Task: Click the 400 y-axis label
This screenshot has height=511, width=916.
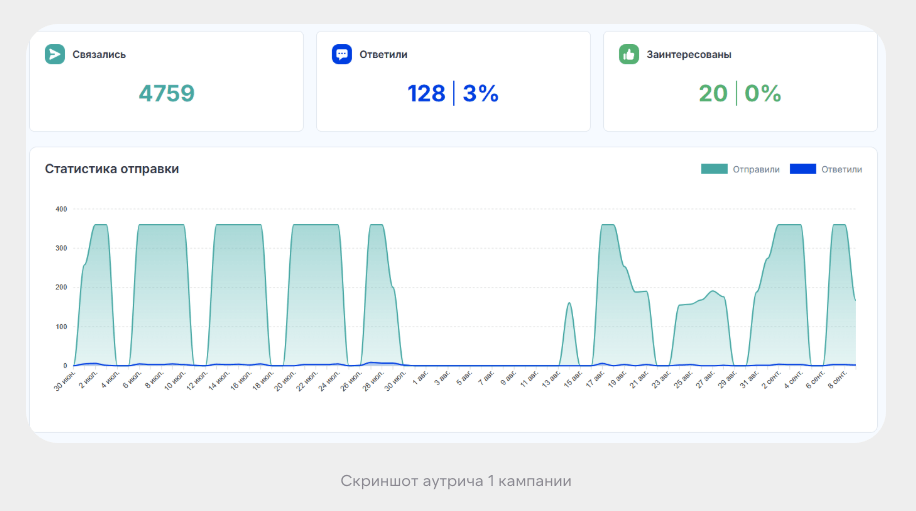Action: 61,208
